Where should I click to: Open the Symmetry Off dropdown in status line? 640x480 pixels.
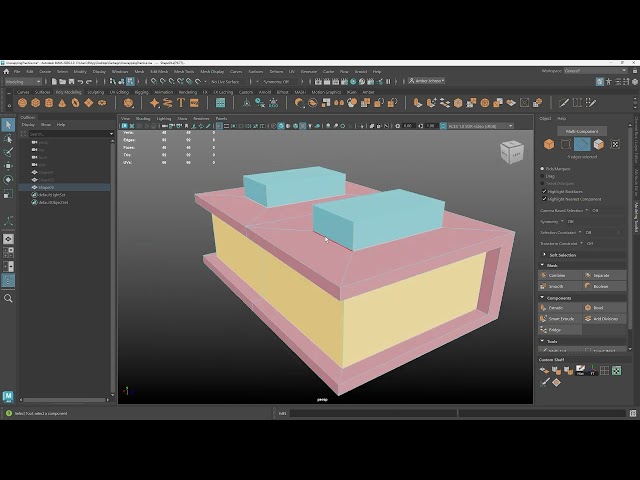[280, 82]
